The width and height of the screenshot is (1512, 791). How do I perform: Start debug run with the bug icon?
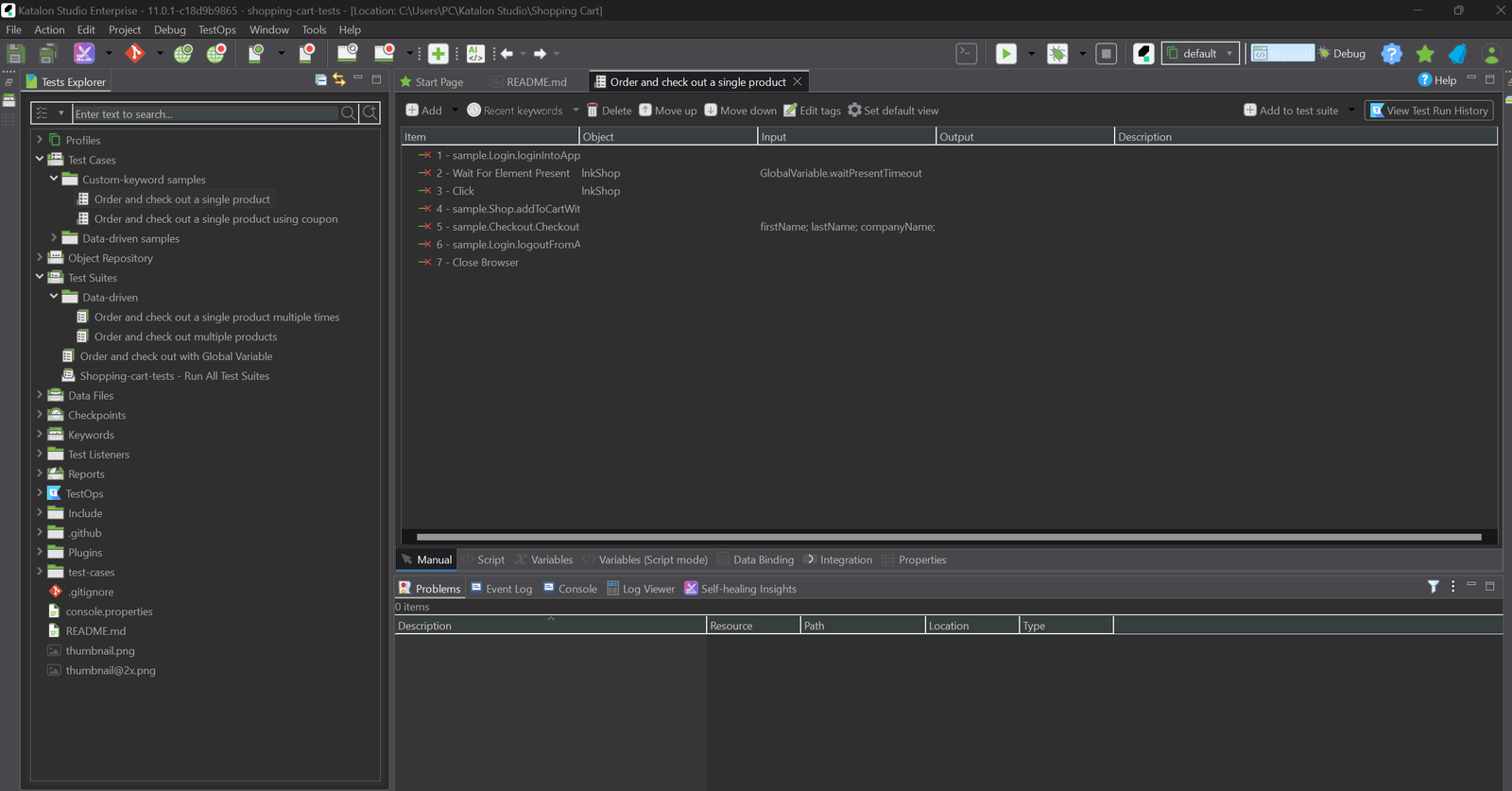click(x=1057, y=54)
